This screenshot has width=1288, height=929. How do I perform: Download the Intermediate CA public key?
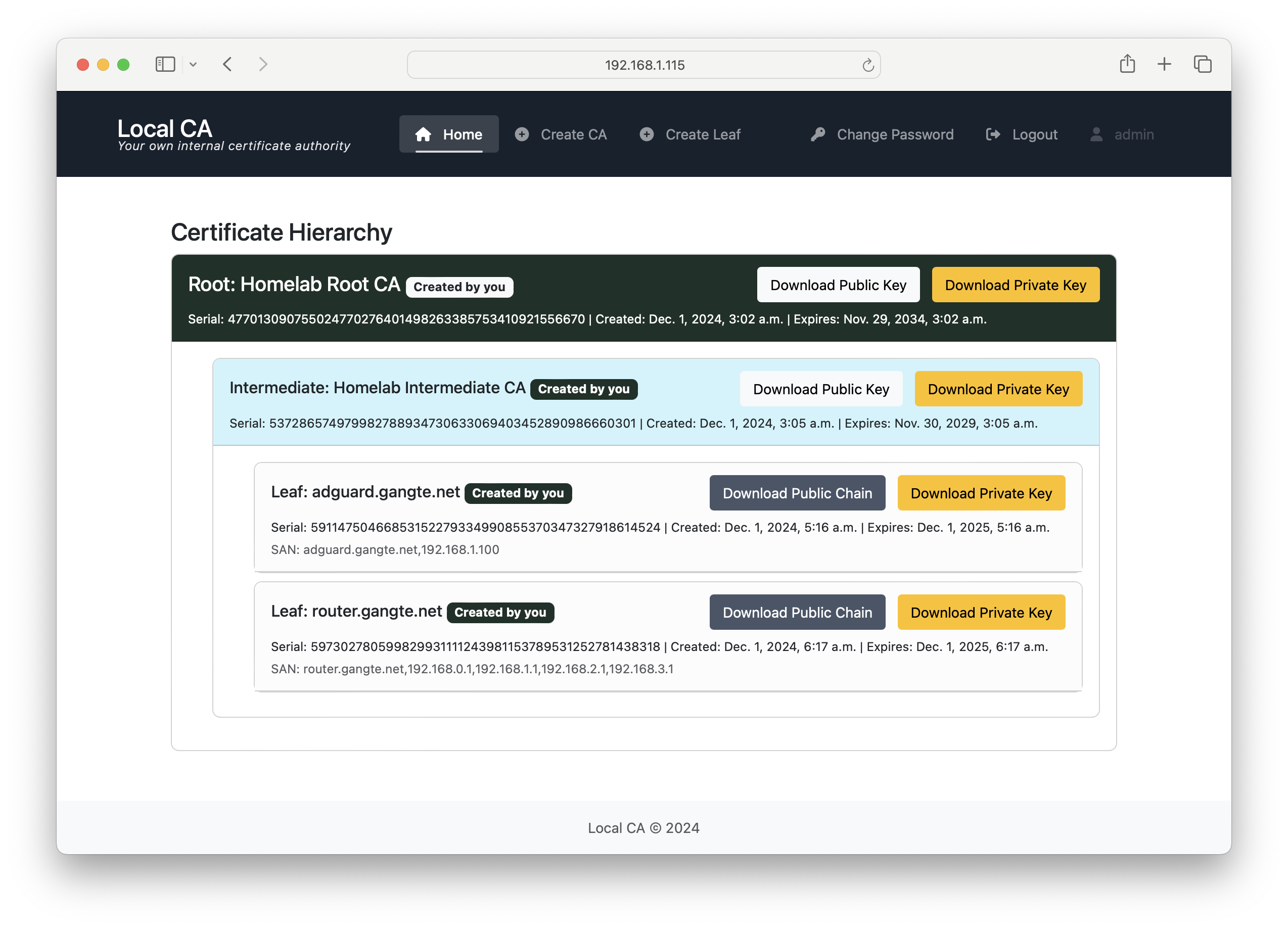coord(820,389)
